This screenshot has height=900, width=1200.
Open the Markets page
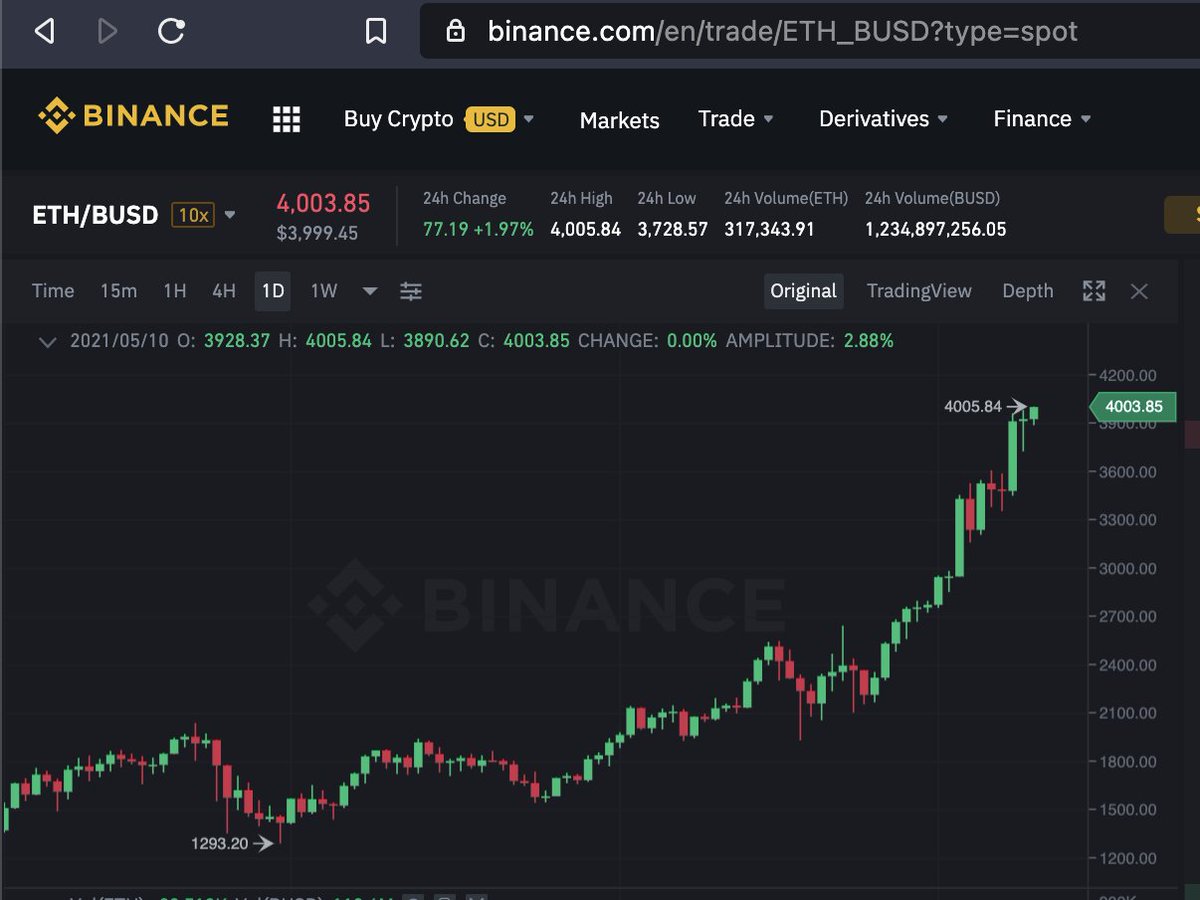coord(620,120)
